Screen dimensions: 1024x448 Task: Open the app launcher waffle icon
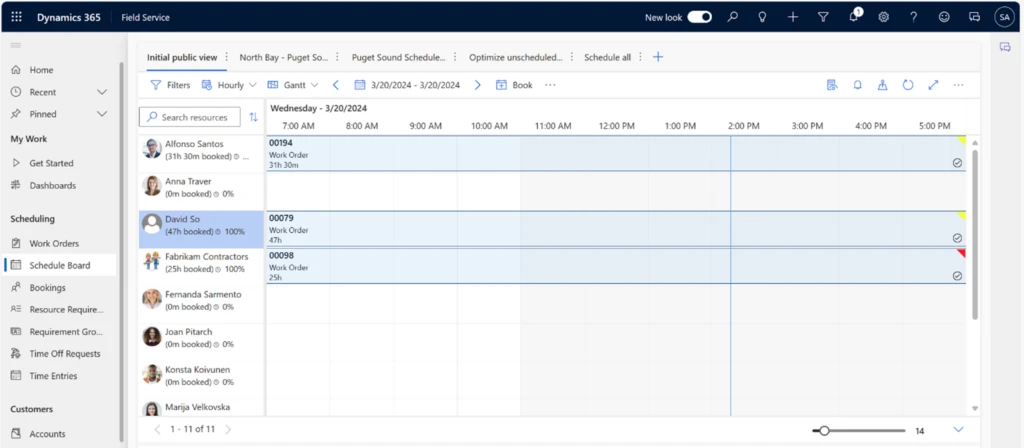[17, 17]
